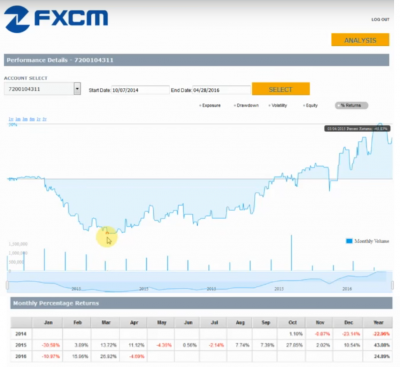Grab the left handle of chart navigator
The image size is (400, 367).
pyautogui.click(x=7, y=285)
